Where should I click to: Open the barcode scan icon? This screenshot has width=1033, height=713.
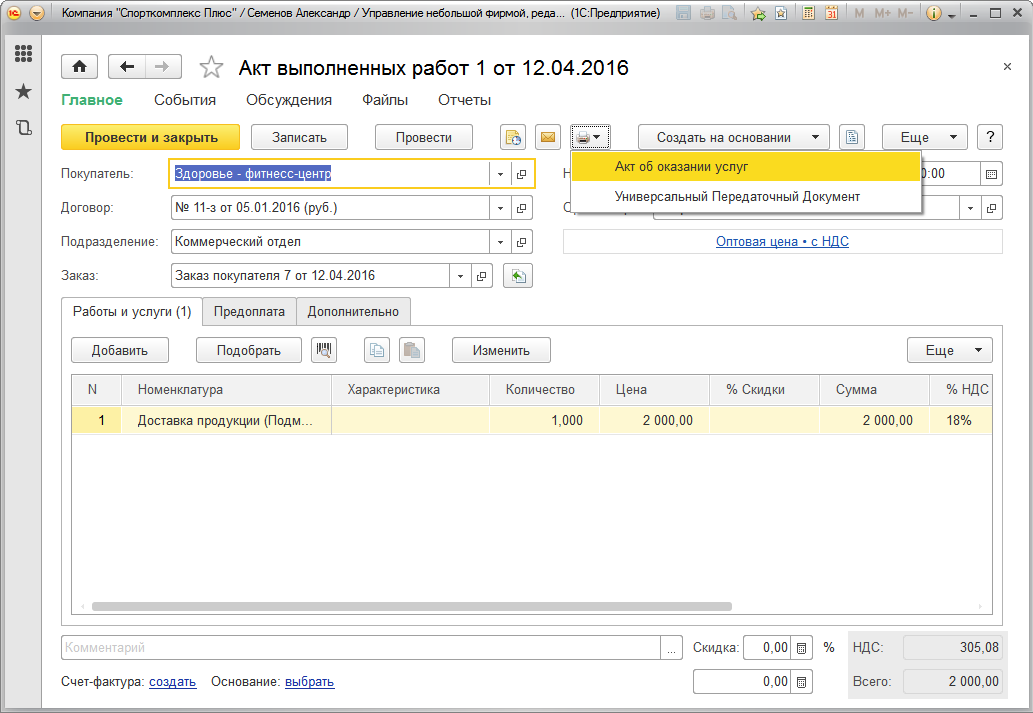[324, 350]
